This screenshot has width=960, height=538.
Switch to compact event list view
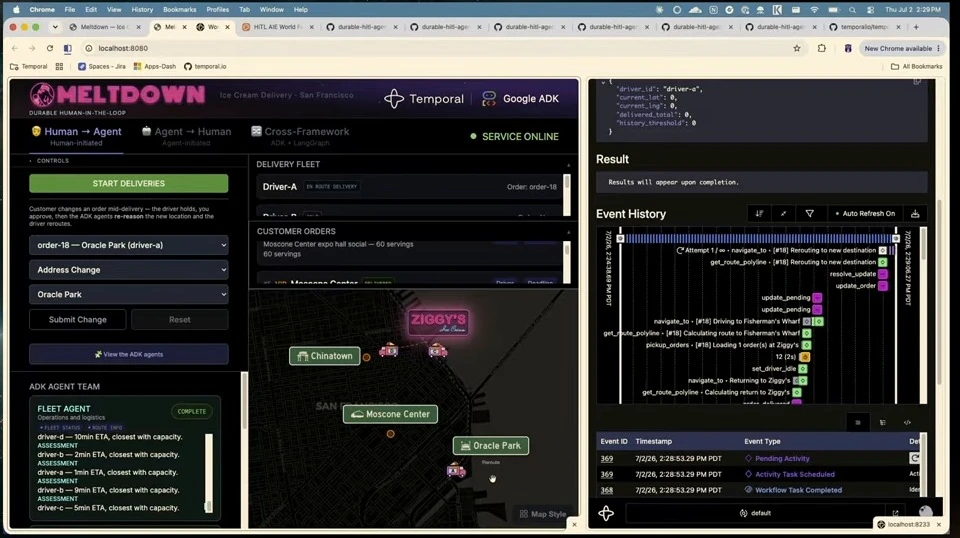858,422
